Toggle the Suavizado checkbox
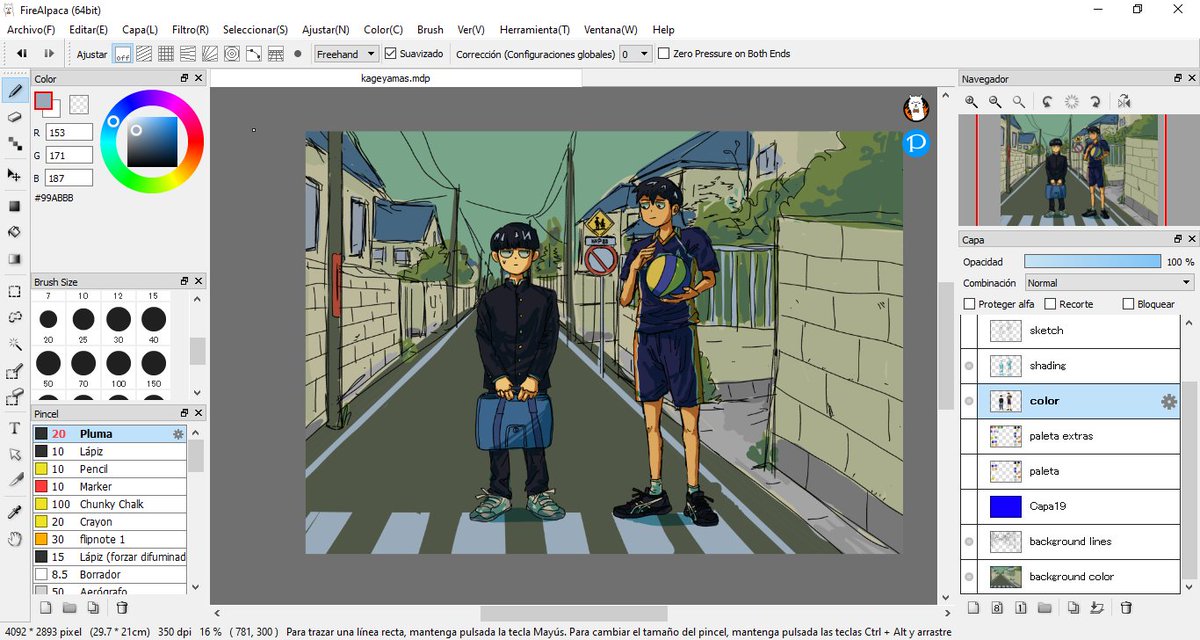This screenshot has width=1200, height=640. [391, 54]
